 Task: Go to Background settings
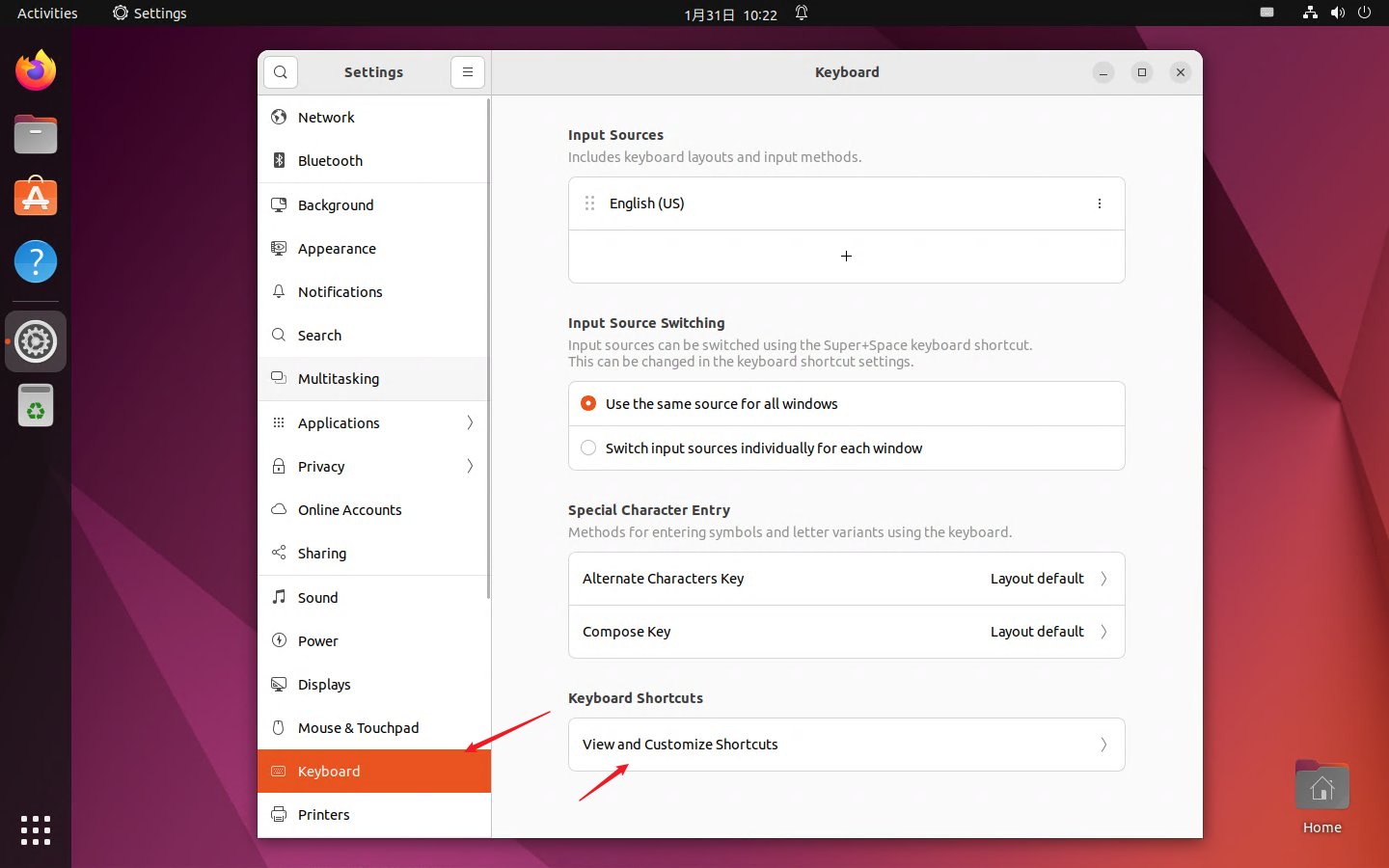coord(374,204)
